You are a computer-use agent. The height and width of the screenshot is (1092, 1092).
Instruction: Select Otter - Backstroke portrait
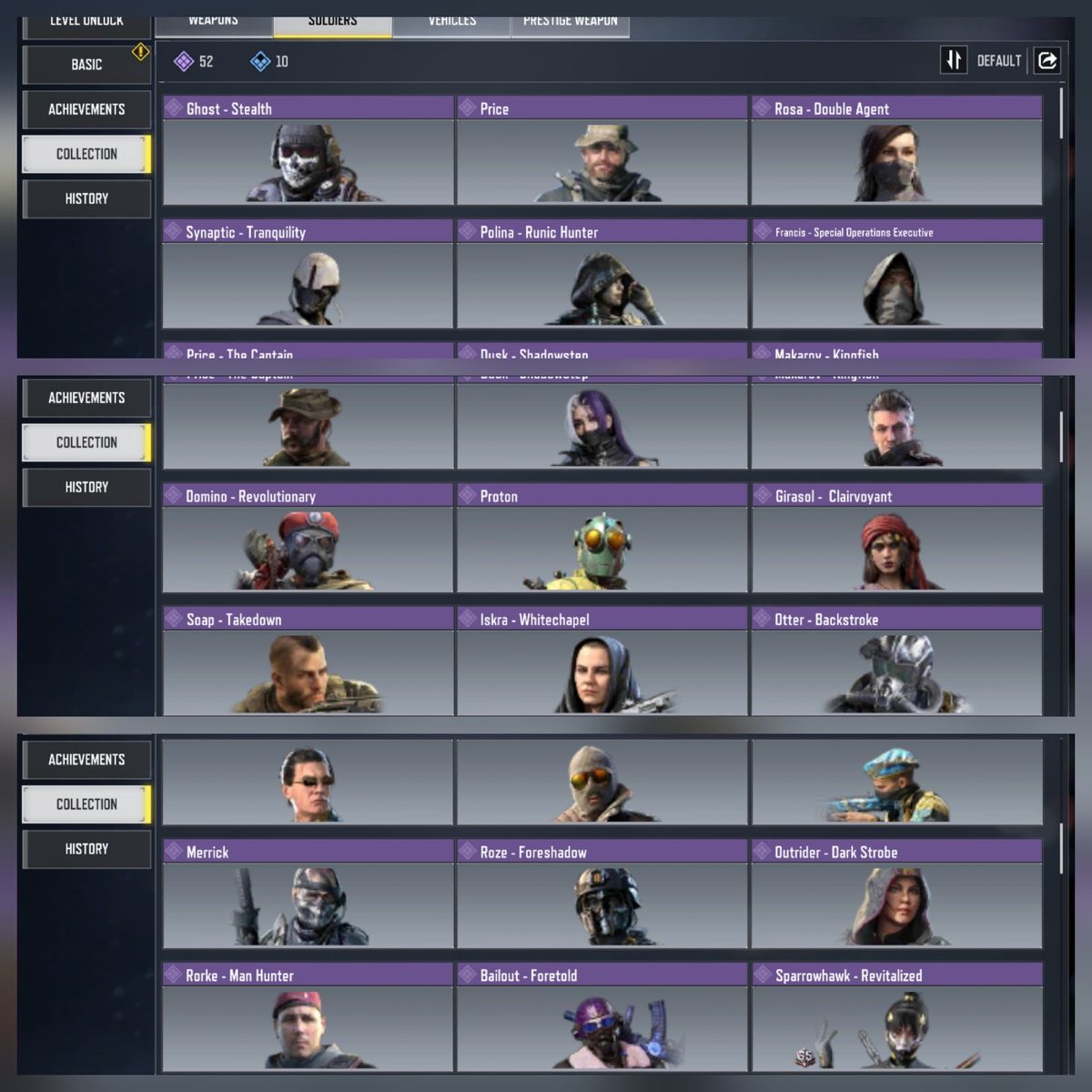(897, 672)
